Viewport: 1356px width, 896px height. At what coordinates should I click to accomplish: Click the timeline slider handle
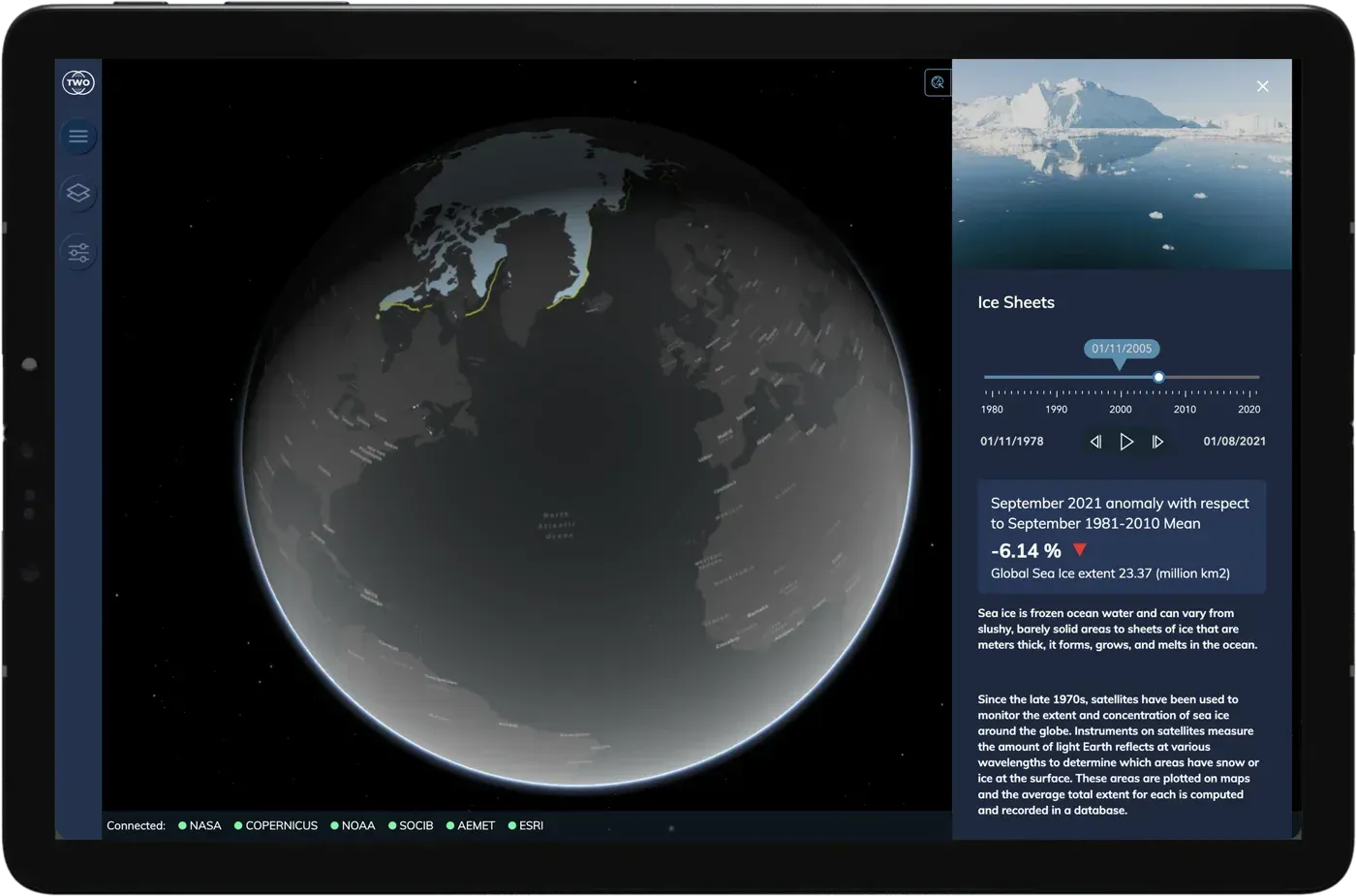1158,377
